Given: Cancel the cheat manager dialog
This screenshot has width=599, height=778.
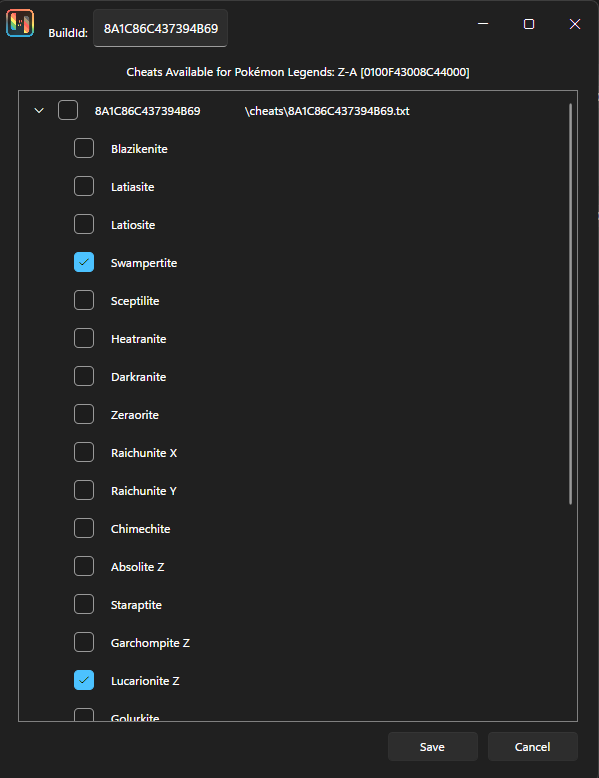Looking at the screenshot, I should pos(532,747).
